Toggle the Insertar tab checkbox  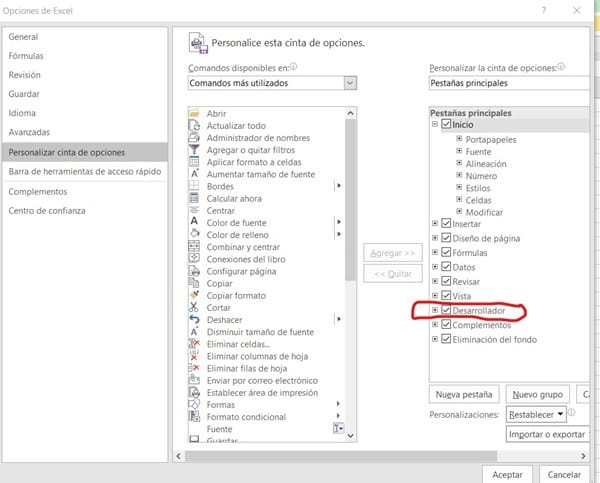click(x=446, y=223)
